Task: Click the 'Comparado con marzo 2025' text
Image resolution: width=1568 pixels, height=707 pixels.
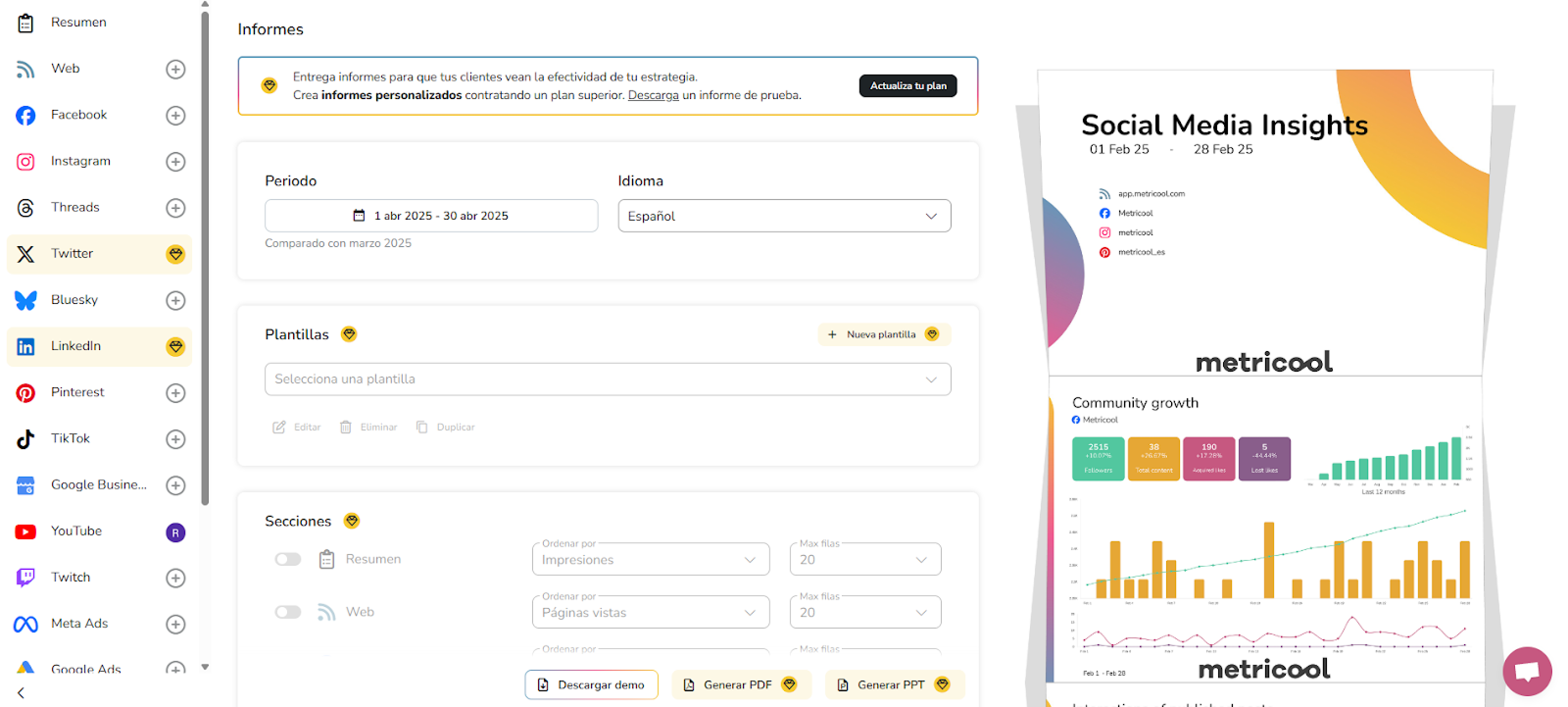Action: (338, 243)
